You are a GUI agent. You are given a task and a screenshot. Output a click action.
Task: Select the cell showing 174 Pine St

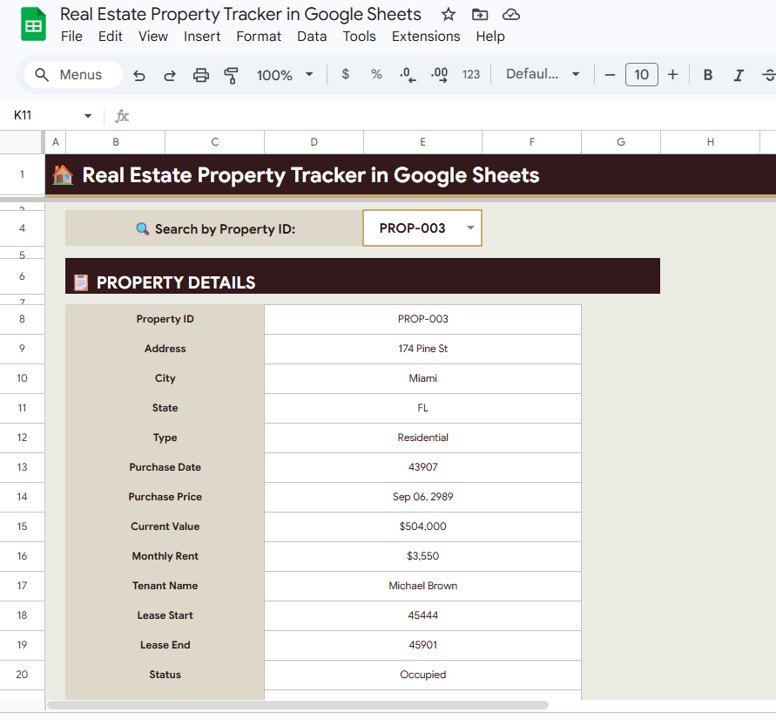pos(423,349)
